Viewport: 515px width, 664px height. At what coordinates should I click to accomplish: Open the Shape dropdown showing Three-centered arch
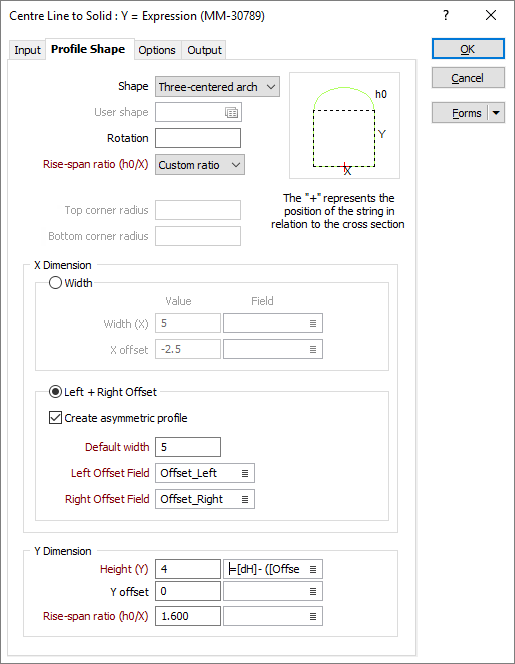217,87
